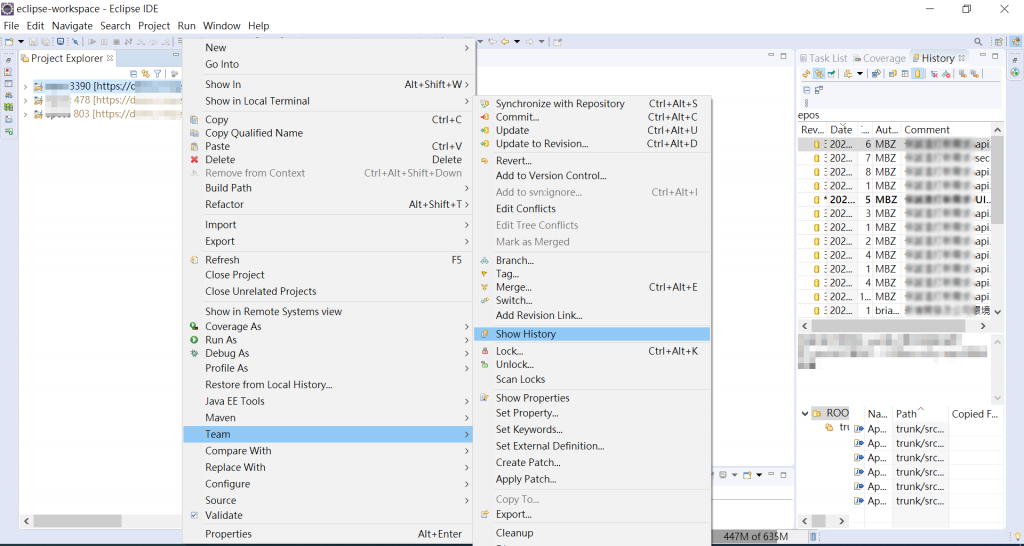Image resolution: width=1024 pixels, height=546 pixels.
Task: Switch to the Coverage tab
Action: pyautogui.click(x=879, y=58)
